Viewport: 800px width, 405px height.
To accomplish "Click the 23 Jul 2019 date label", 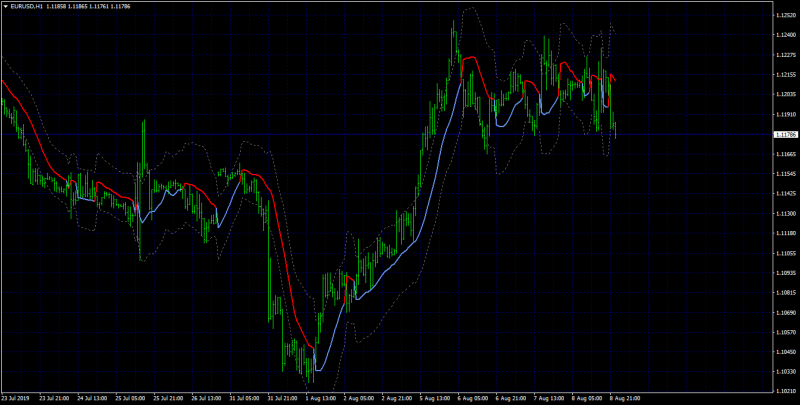I will pyautogui.click(x=13, y=398).
